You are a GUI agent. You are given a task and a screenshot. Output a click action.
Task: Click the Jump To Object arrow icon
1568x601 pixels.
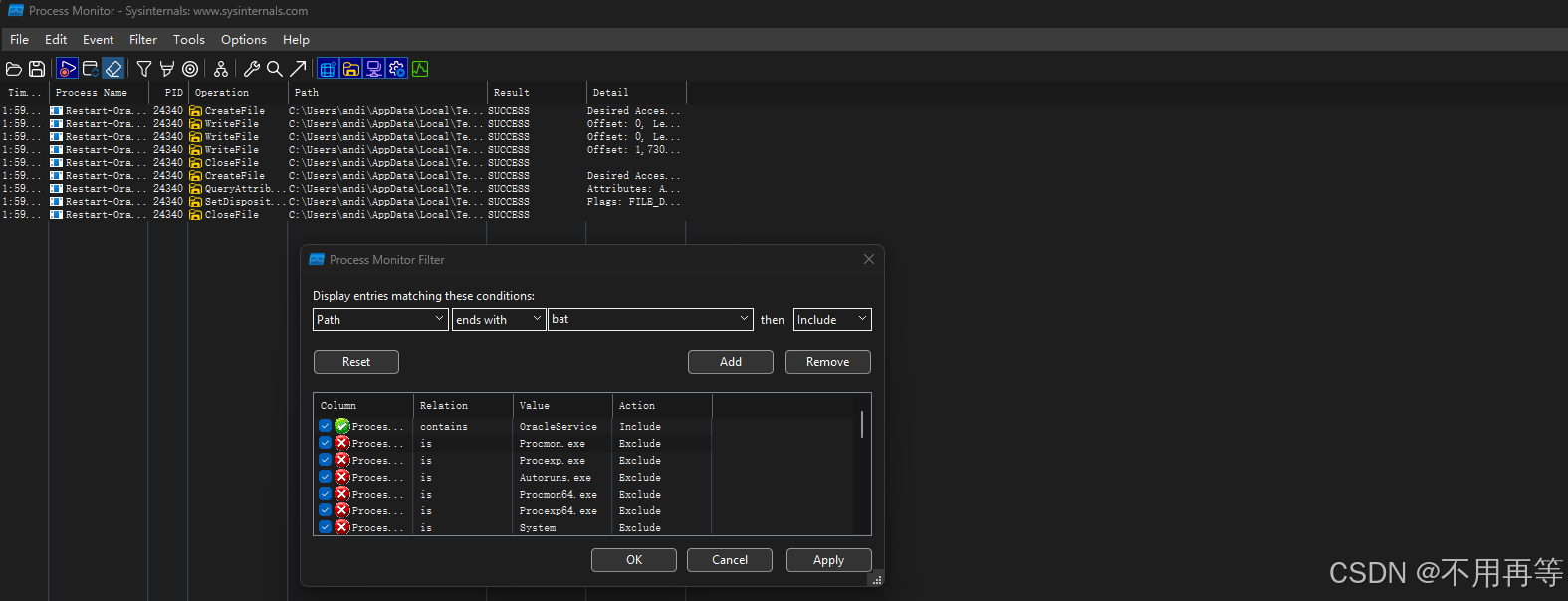pos(298,69)
